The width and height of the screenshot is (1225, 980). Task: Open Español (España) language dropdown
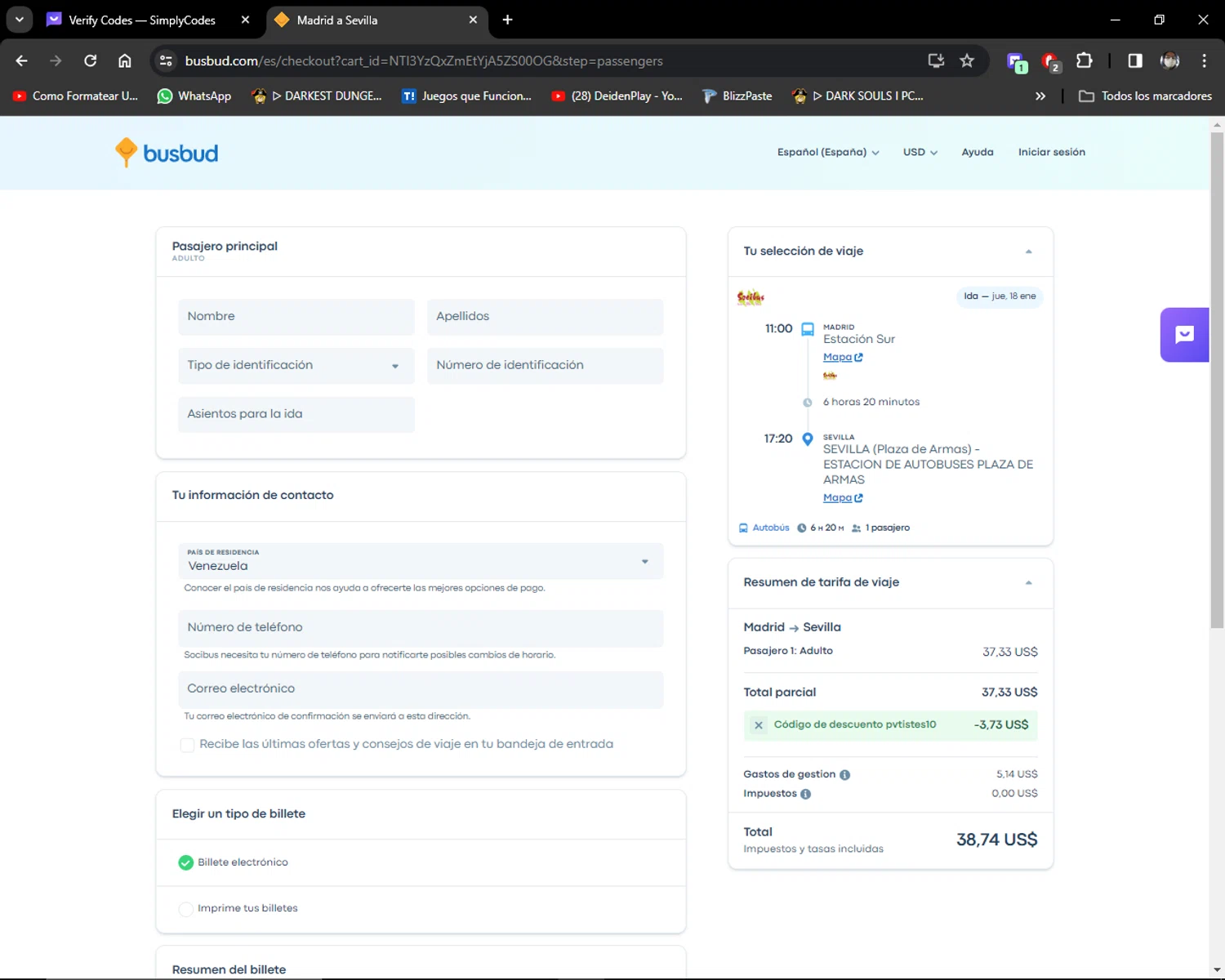pyautogui.click(x=828, y=152)
